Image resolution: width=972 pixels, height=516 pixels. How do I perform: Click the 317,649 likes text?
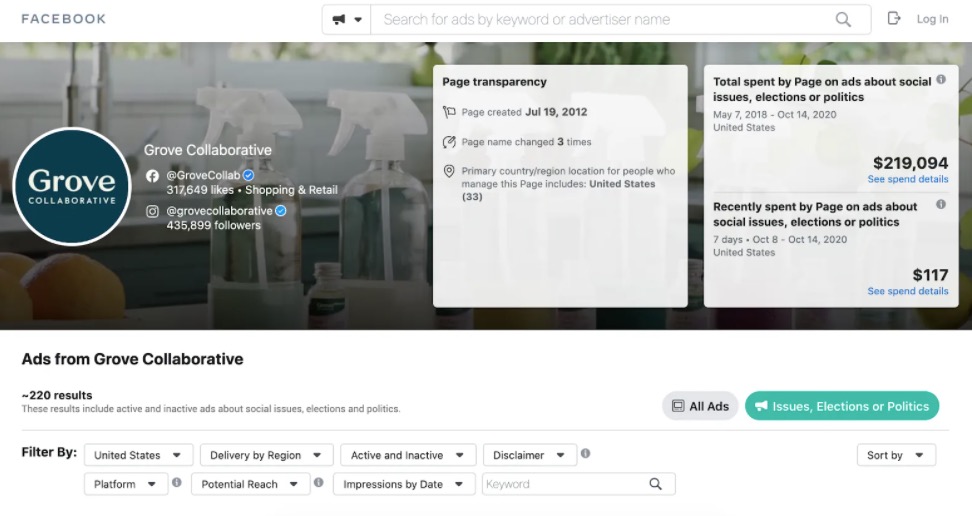click(x=200, y=190)
